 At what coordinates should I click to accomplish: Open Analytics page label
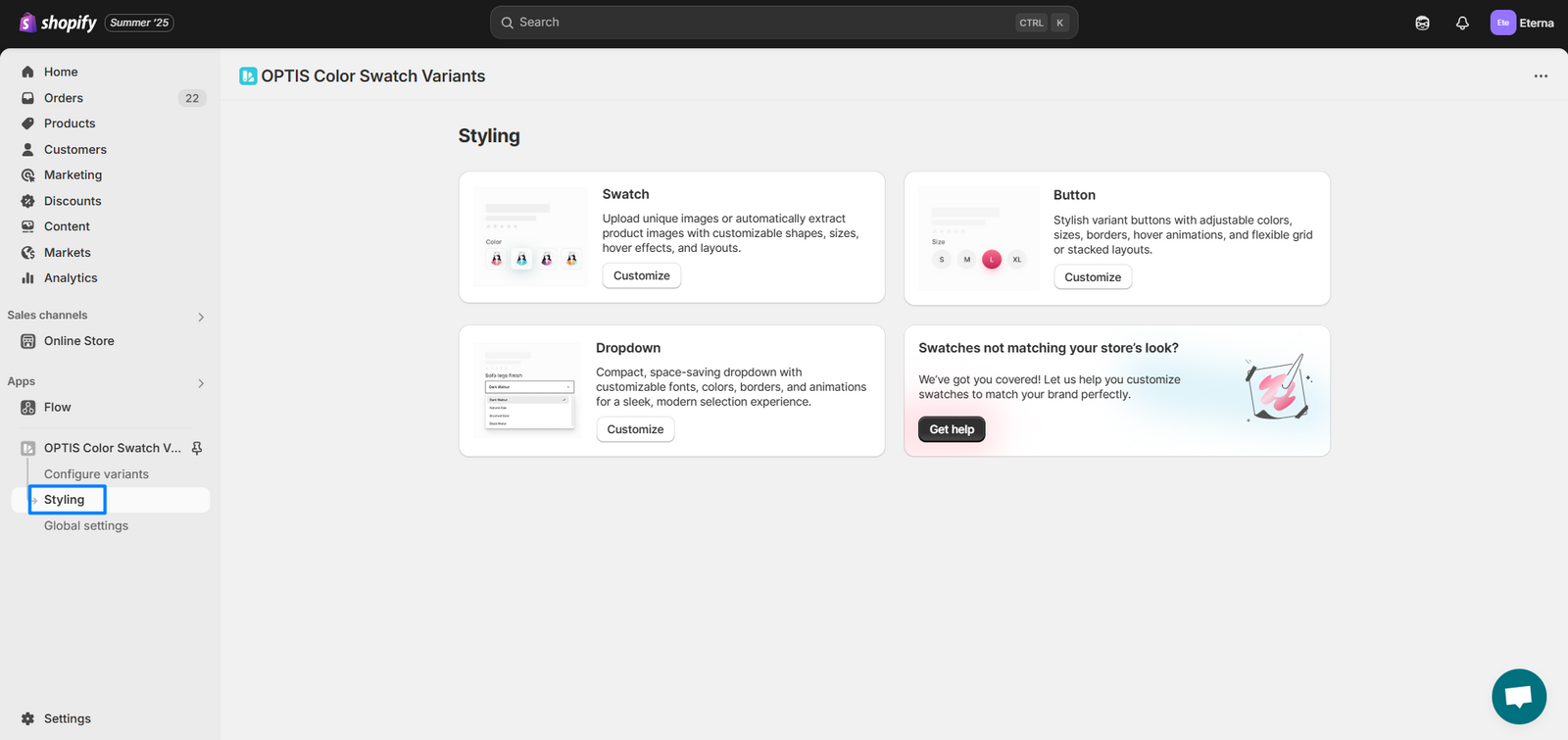tap(71, 277)
